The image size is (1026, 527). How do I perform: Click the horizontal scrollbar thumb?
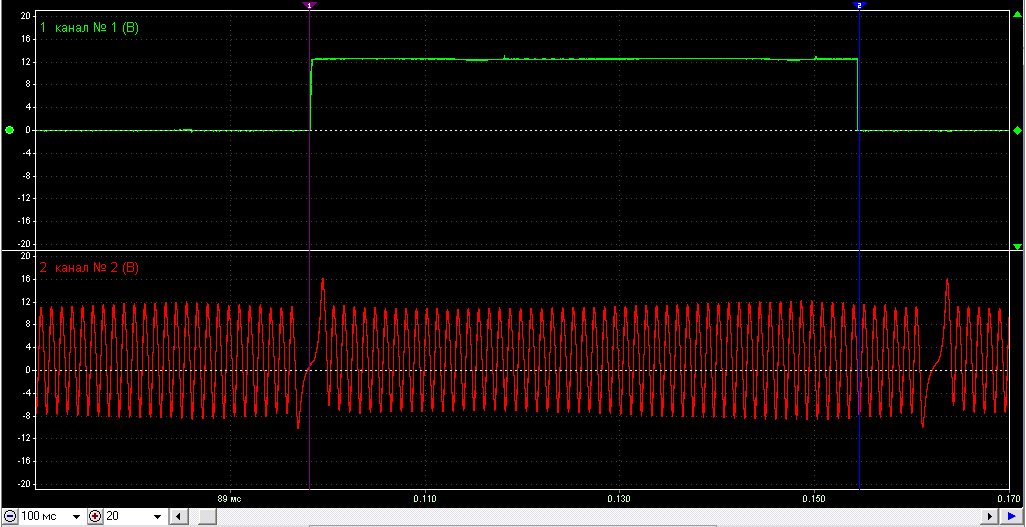coord(208,517)
